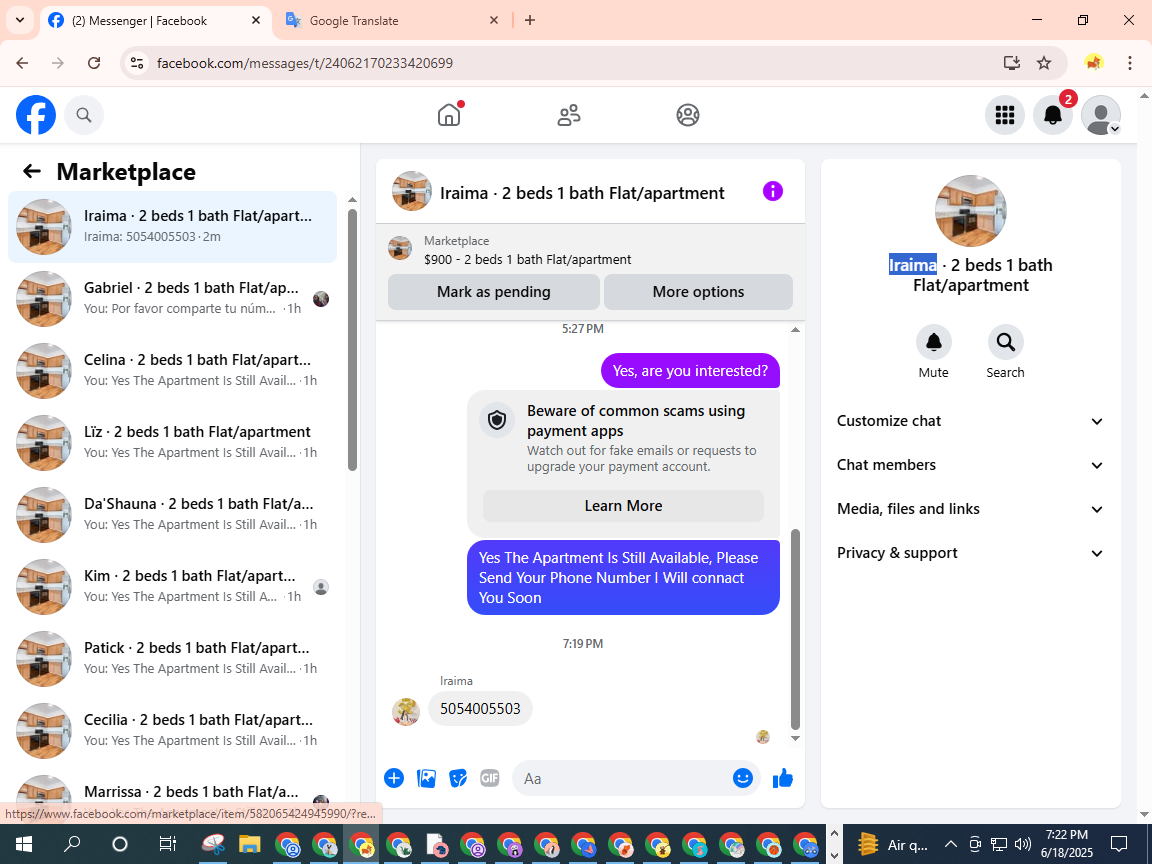Open the $900 2 beds listing link

click(528, 259)
